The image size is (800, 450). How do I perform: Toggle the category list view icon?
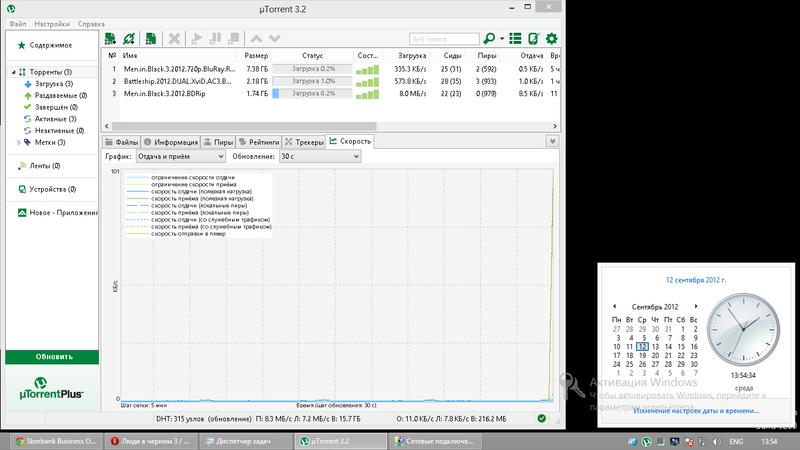[515, 38]
